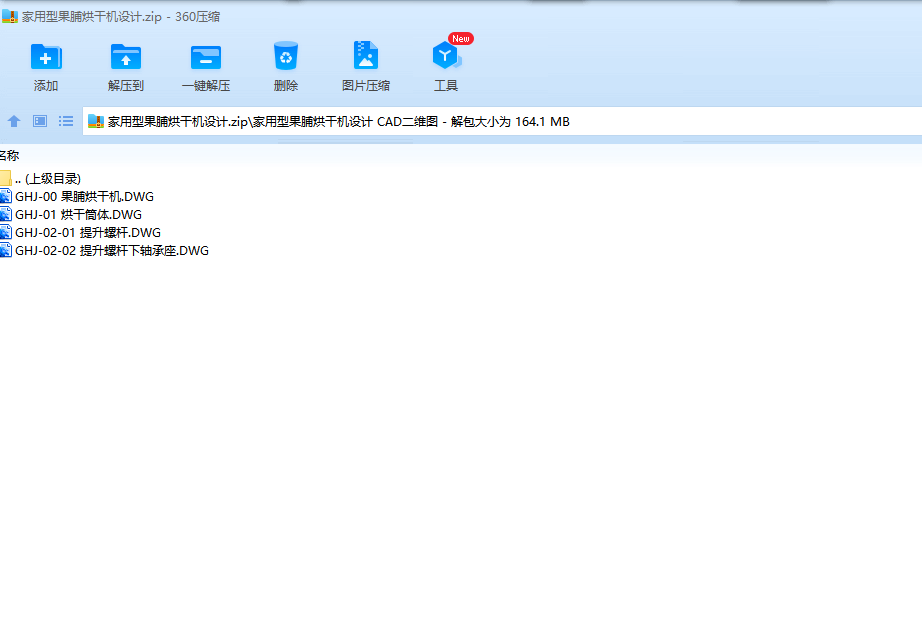This screenshot has height=629, width=922.
Task: Click the address path input field
Action: (x=502, y=122)
